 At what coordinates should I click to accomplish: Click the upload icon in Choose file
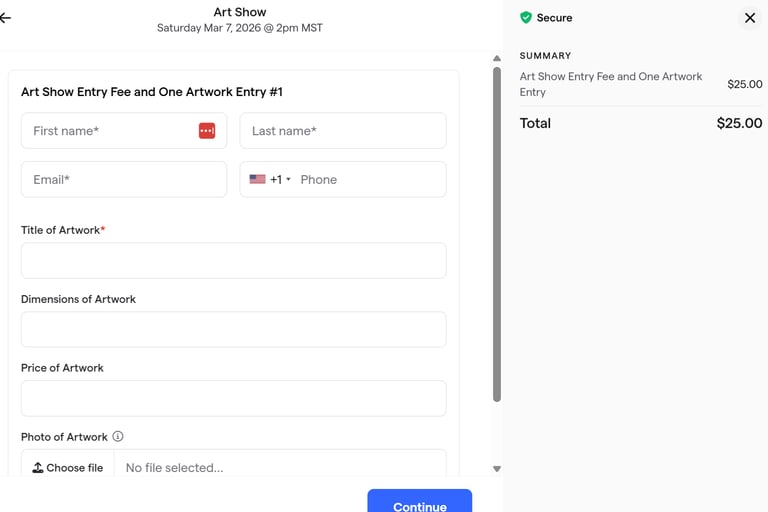38,467
